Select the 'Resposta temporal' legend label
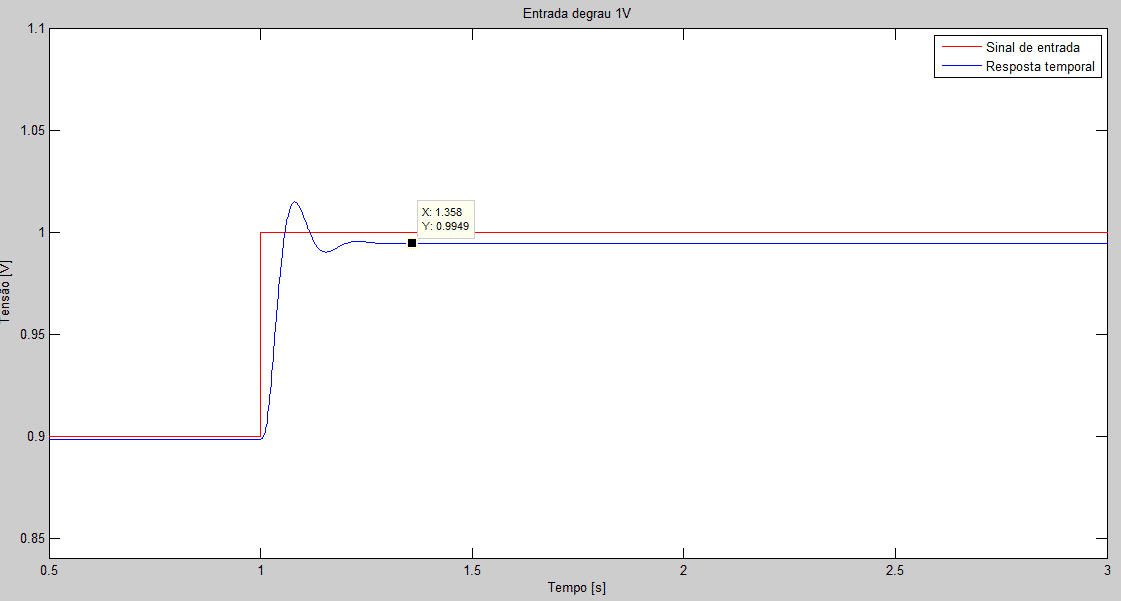 point(1040,67)
